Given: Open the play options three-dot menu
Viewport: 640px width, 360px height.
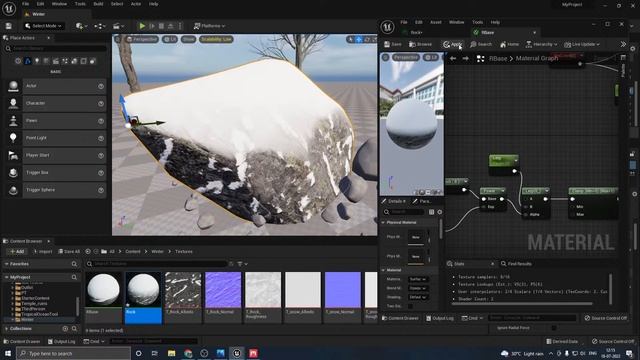Looking at the screenshot, I should coord(180,26).
